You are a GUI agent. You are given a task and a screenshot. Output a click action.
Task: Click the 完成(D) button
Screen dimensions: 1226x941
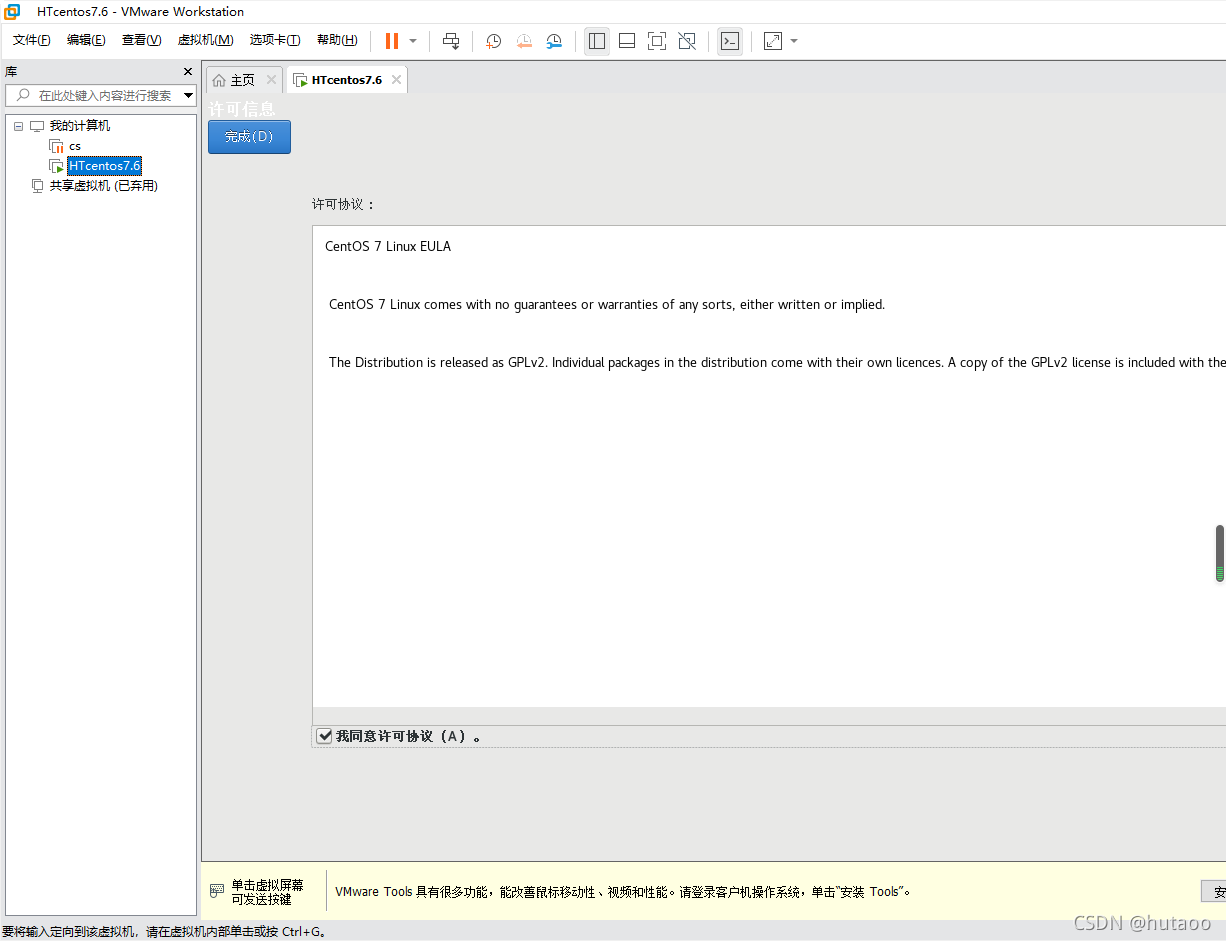pyautogui.click(x=249, y=137)
